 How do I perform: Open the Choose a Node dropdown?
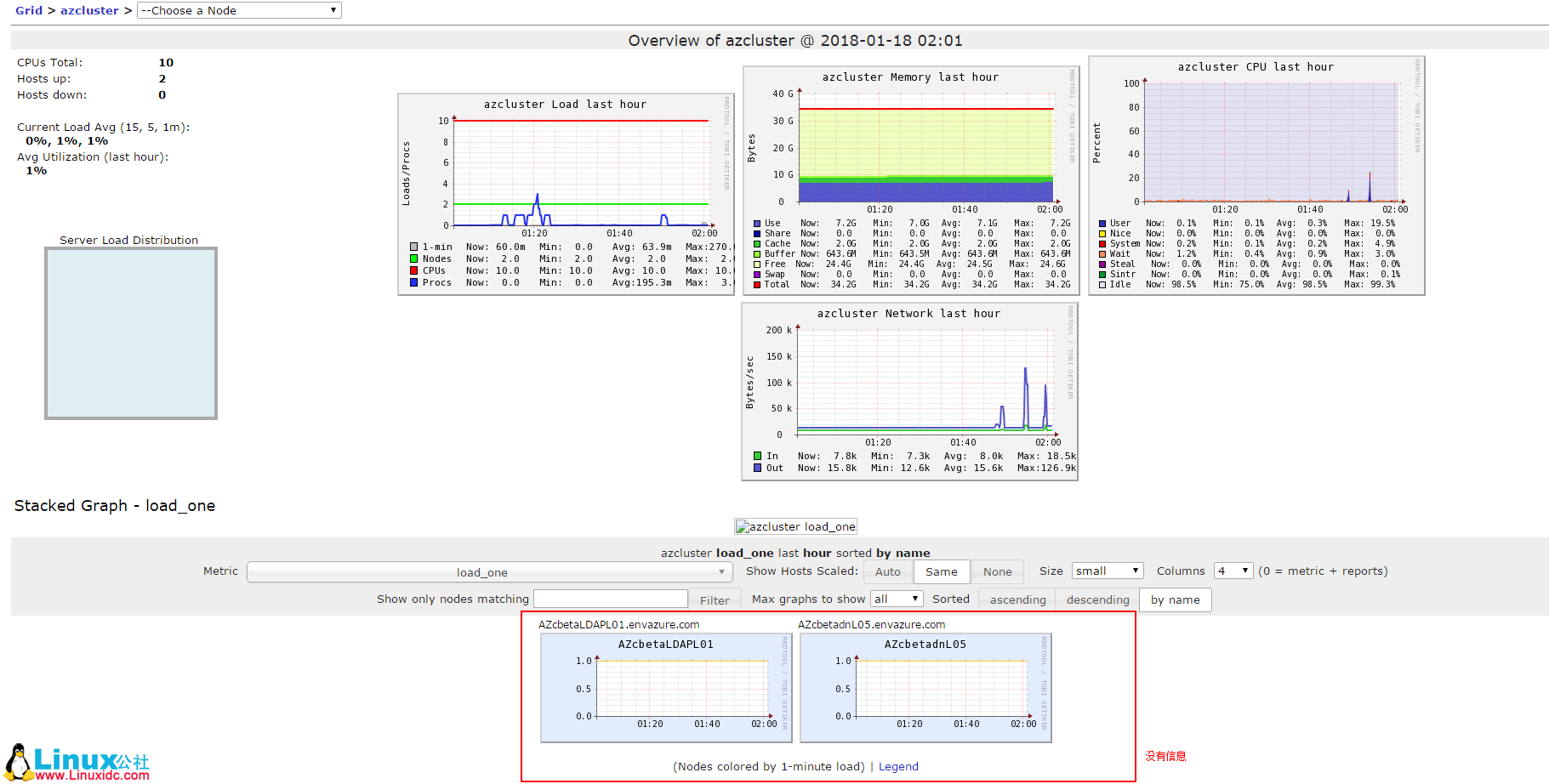click(238, 10)
